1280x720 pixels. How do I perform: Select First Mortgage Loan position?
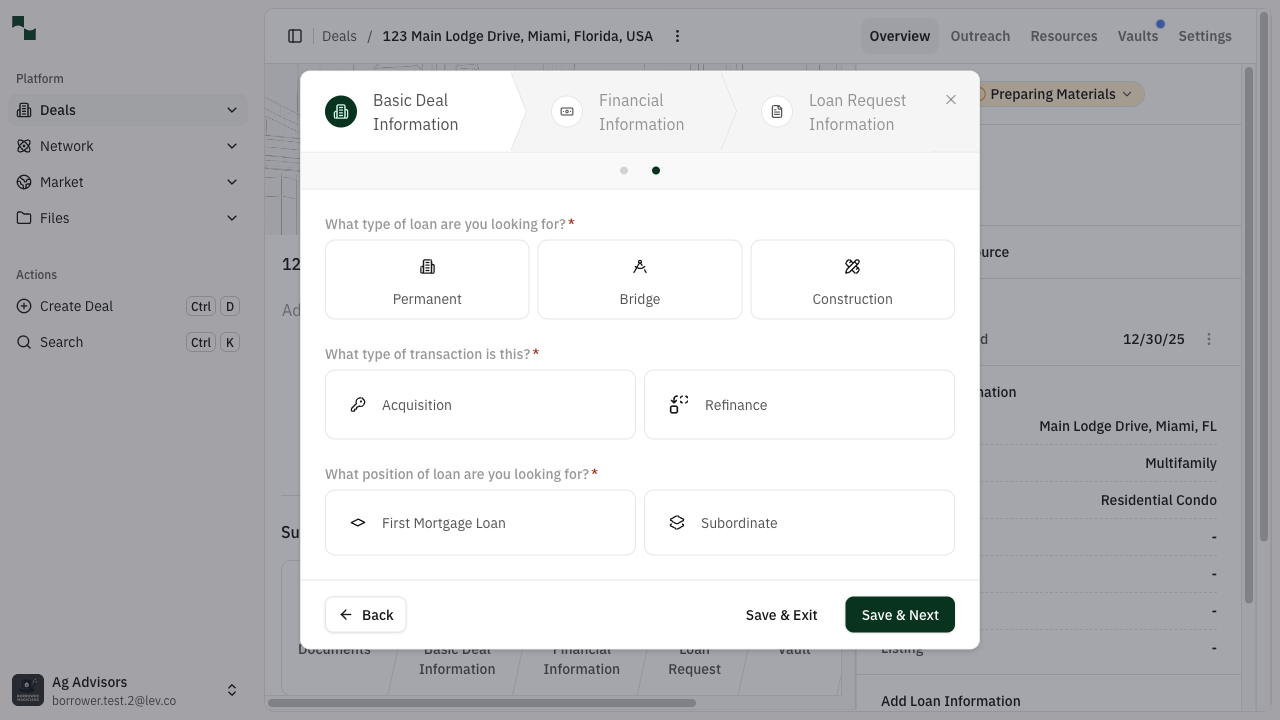tap(480, 522)
